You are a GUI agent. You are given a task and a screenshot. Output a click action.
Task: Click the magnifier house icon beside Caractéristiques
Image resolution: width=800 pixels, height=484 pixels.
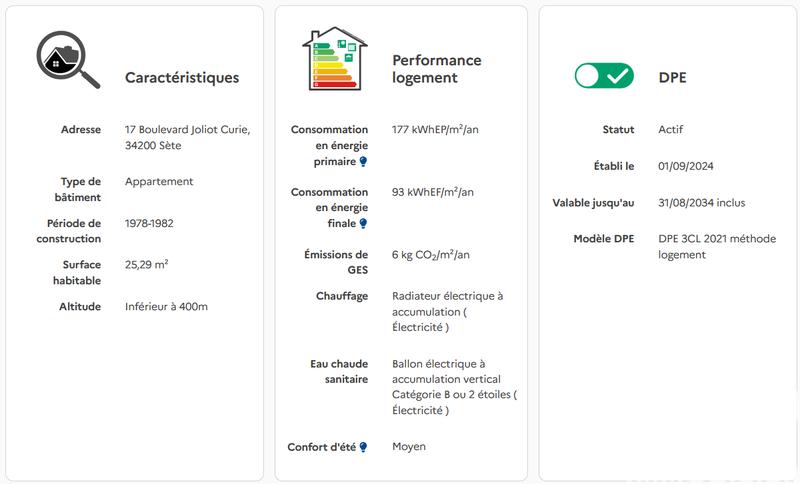(x=68, y=60)
